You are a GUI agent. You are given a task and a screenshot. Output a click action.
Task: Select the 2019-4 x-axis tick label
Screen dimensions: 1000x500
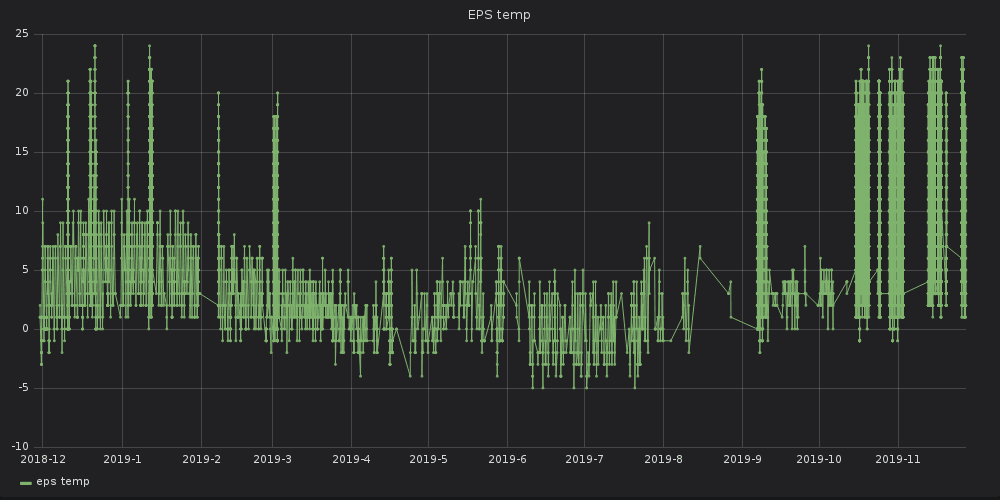coord(351,460)
